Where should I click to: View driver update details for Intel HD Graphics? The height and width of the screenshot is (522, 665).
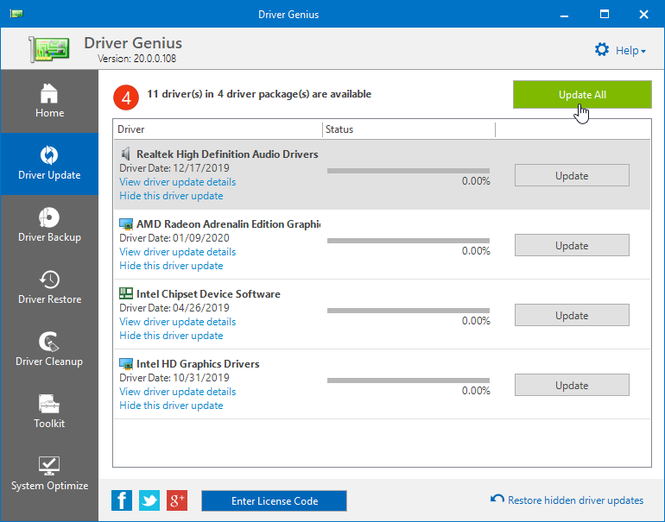[x=177, y=391]
